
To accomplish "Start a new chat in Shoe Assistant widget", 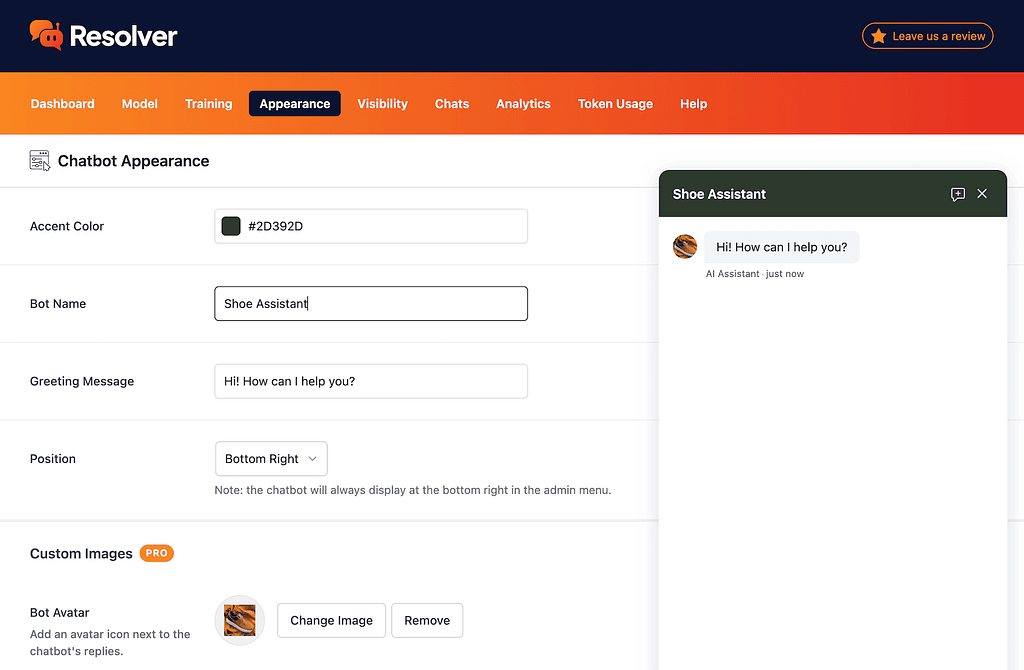I will tap(957, 194).
